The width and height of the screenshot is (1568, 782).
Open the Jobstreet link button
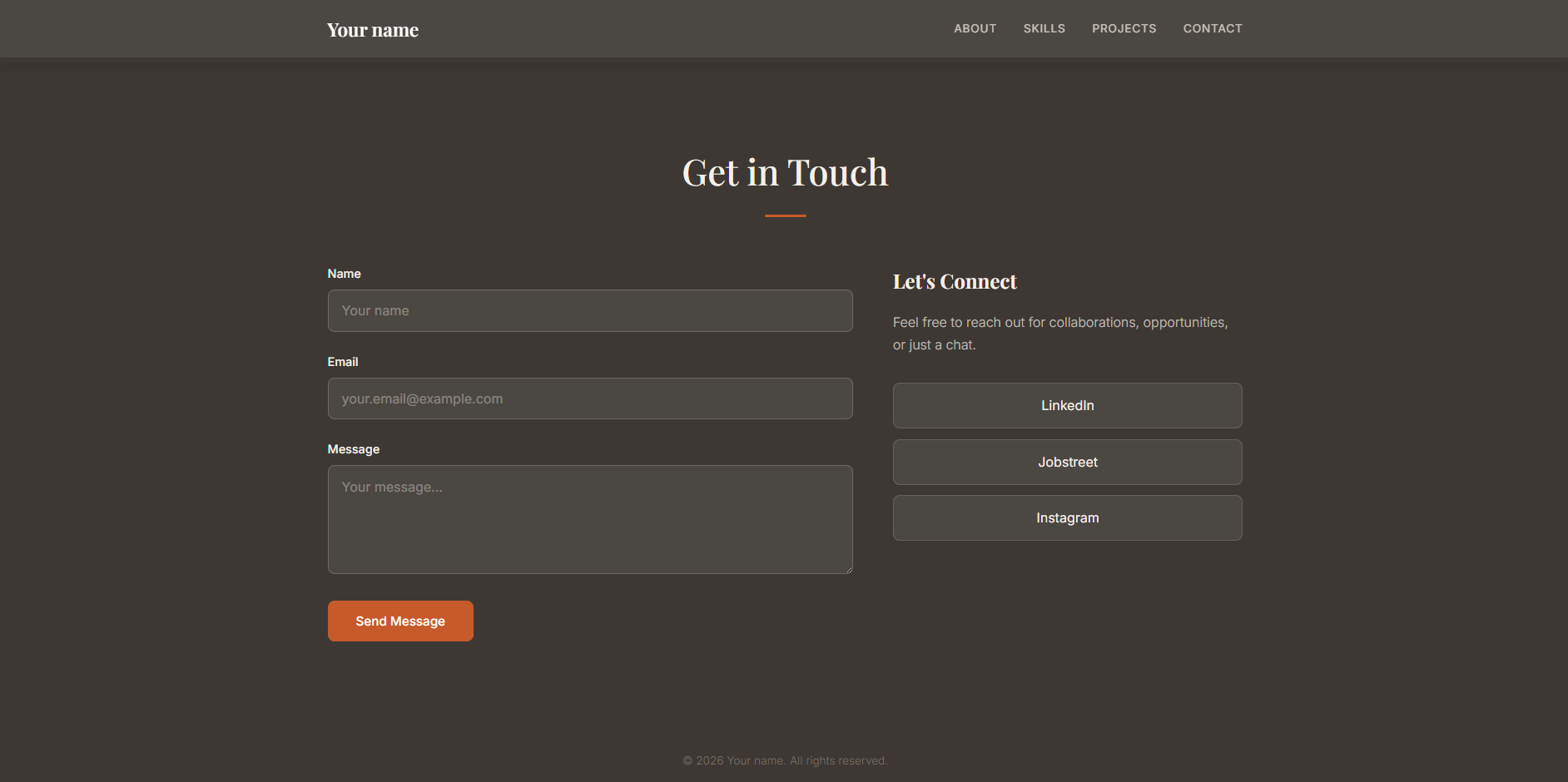coord(1067,462)
